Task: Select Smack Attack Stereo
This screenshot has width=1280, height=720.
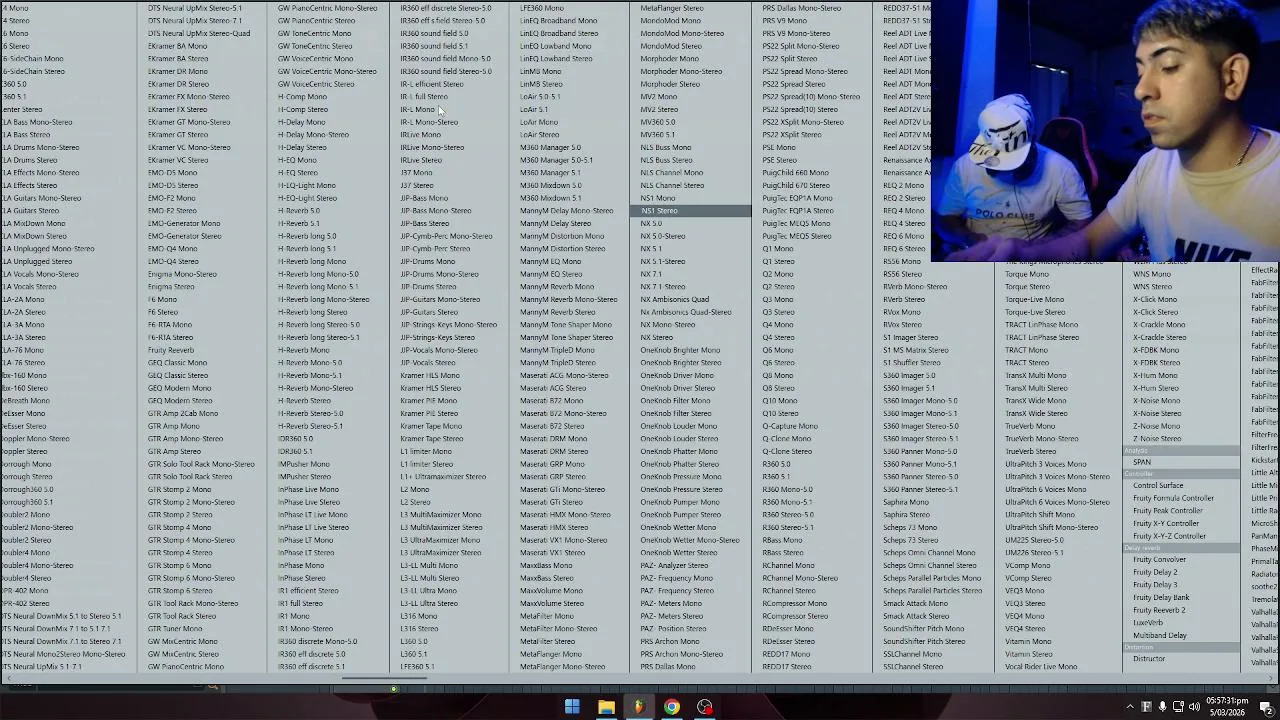Action: click(916, 616)
